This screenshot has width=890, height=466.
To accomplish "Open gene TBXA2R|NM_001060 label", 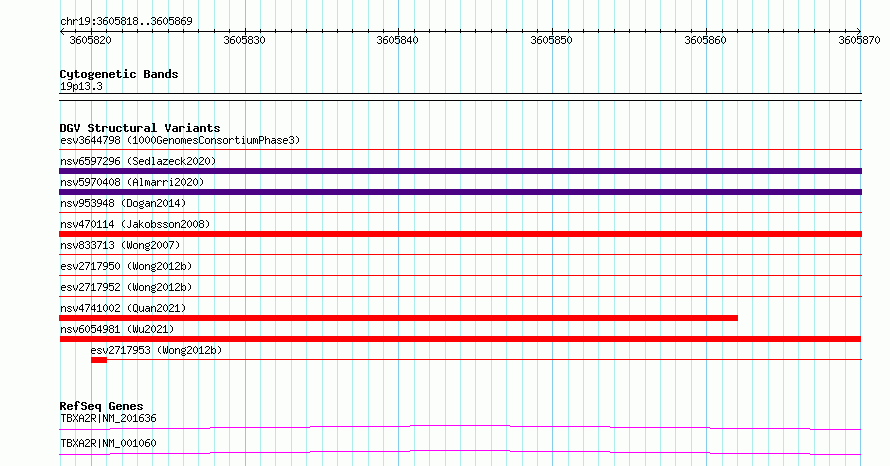I will coord(108,443).
